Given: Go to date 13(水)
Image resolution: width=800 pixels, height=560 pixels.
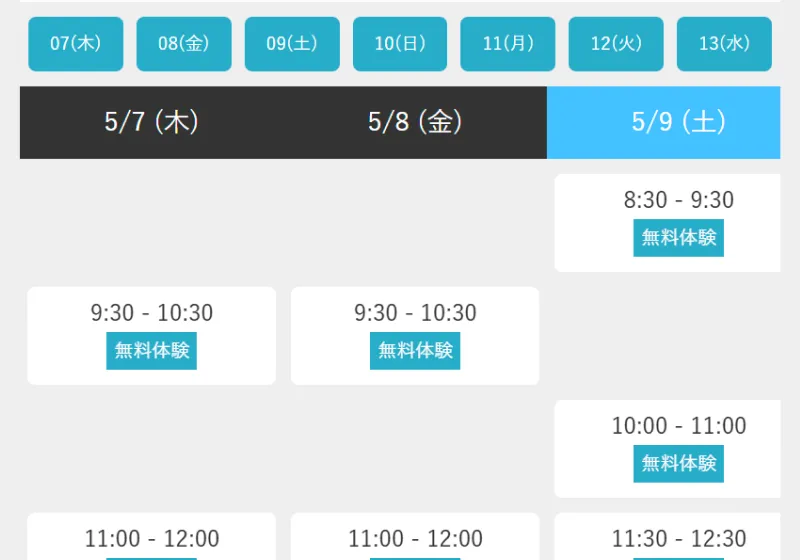Looking at the screenshot, I should pyautogui.click(x=724, y=44).
